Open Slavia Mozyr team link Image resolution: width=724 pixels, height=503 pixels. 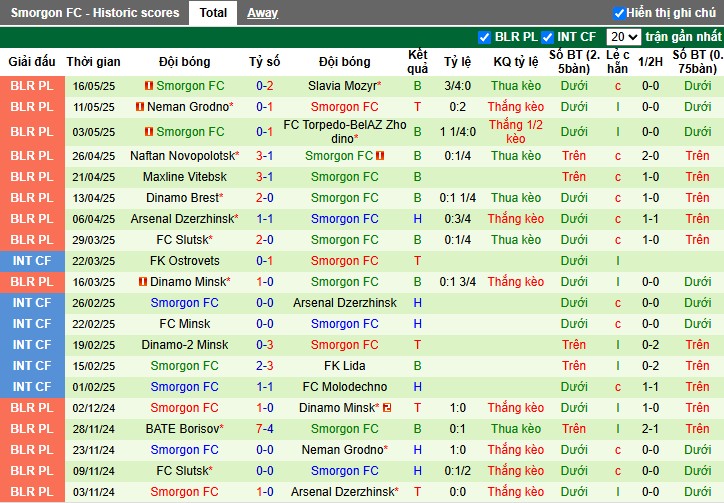click(x=343, y=86)
